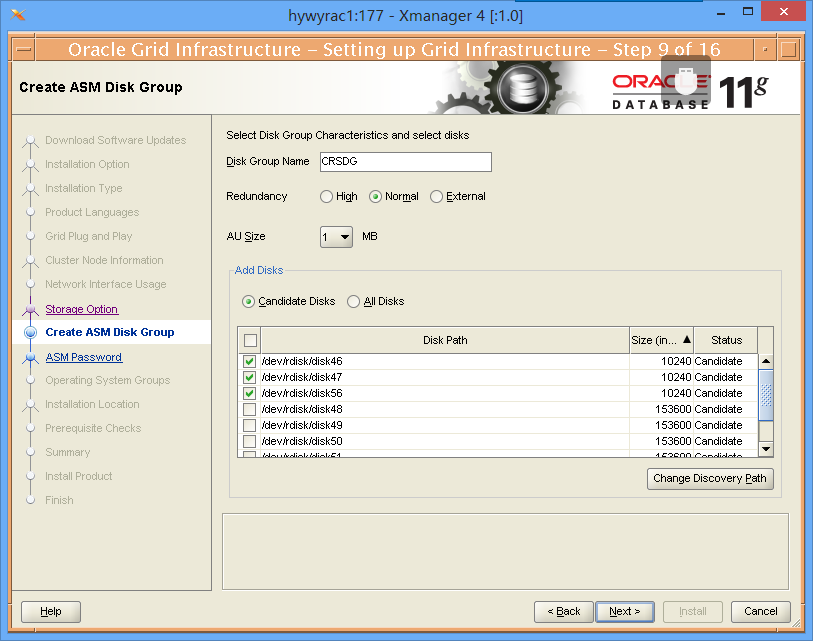The height and width of the screenshot is (641, 813).
Task: Minimize the Xmanager window
Action: click(x=721, y=14)
